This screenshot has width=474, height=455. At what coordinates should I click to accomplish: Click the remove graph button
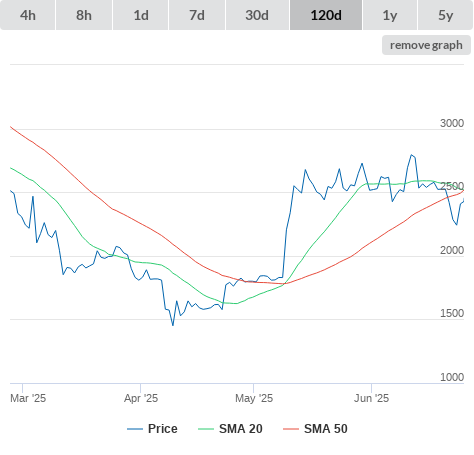coord(426,45)
